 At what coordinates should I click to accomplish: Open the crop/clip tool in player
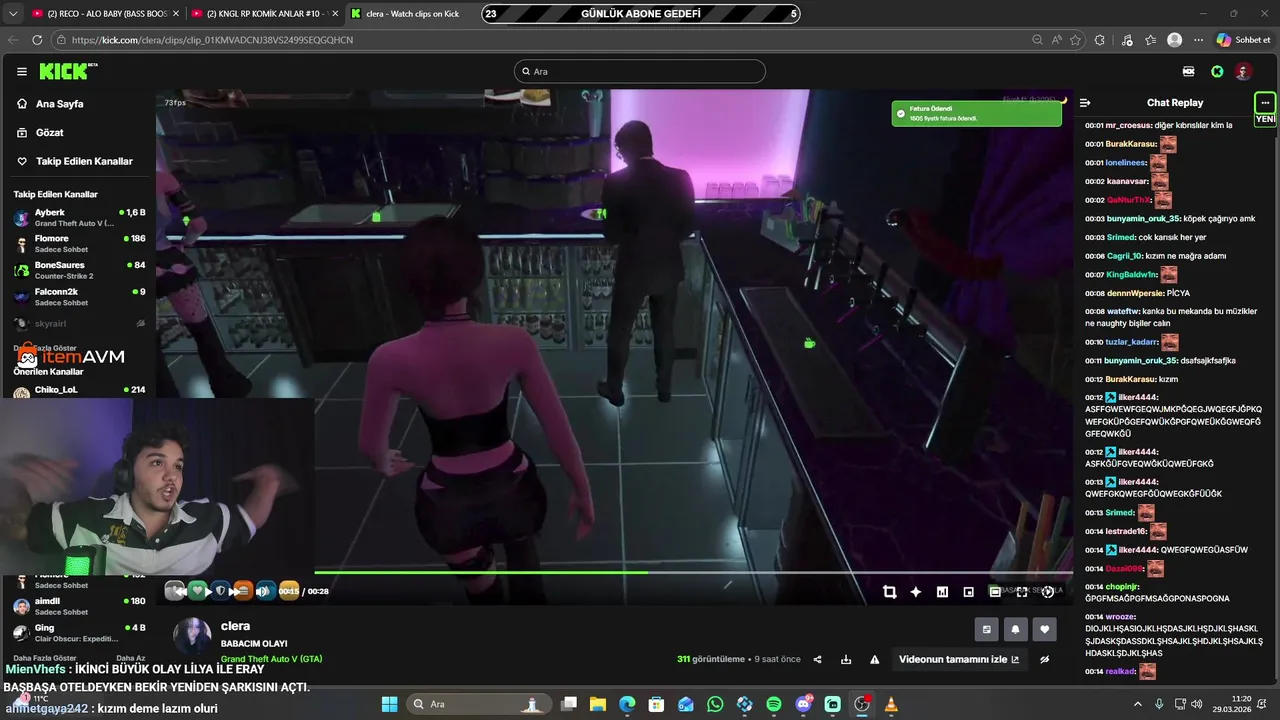click(x=889, y=592)
